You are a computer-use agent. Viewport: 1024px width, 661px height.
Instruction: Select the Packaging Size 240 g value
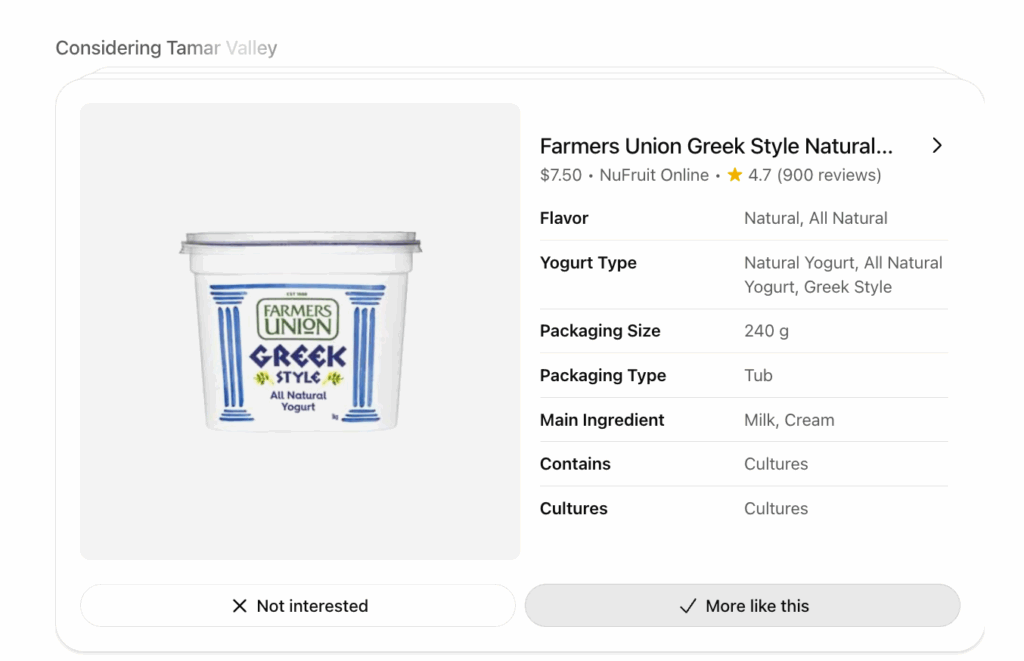pos(766,331)
